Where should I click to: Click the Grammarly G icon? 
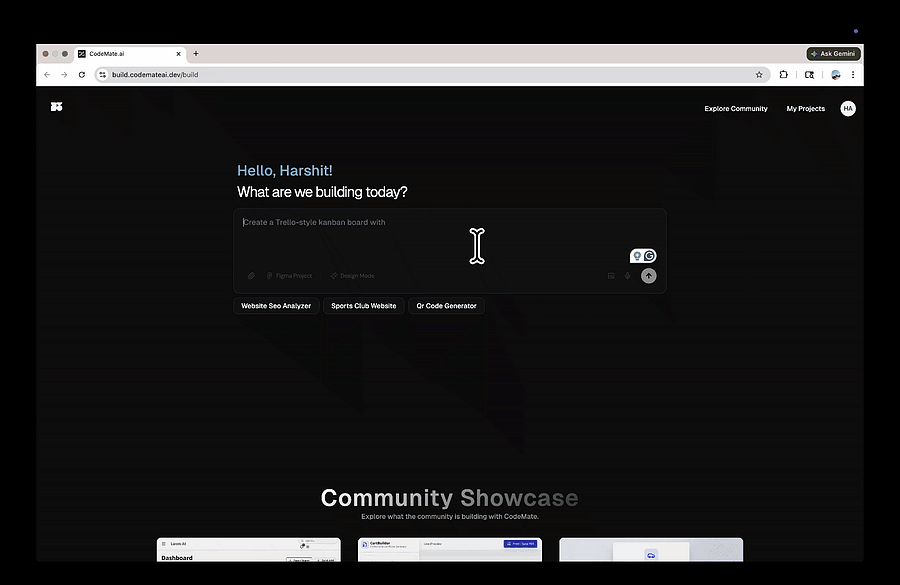(x=649, y=255)
